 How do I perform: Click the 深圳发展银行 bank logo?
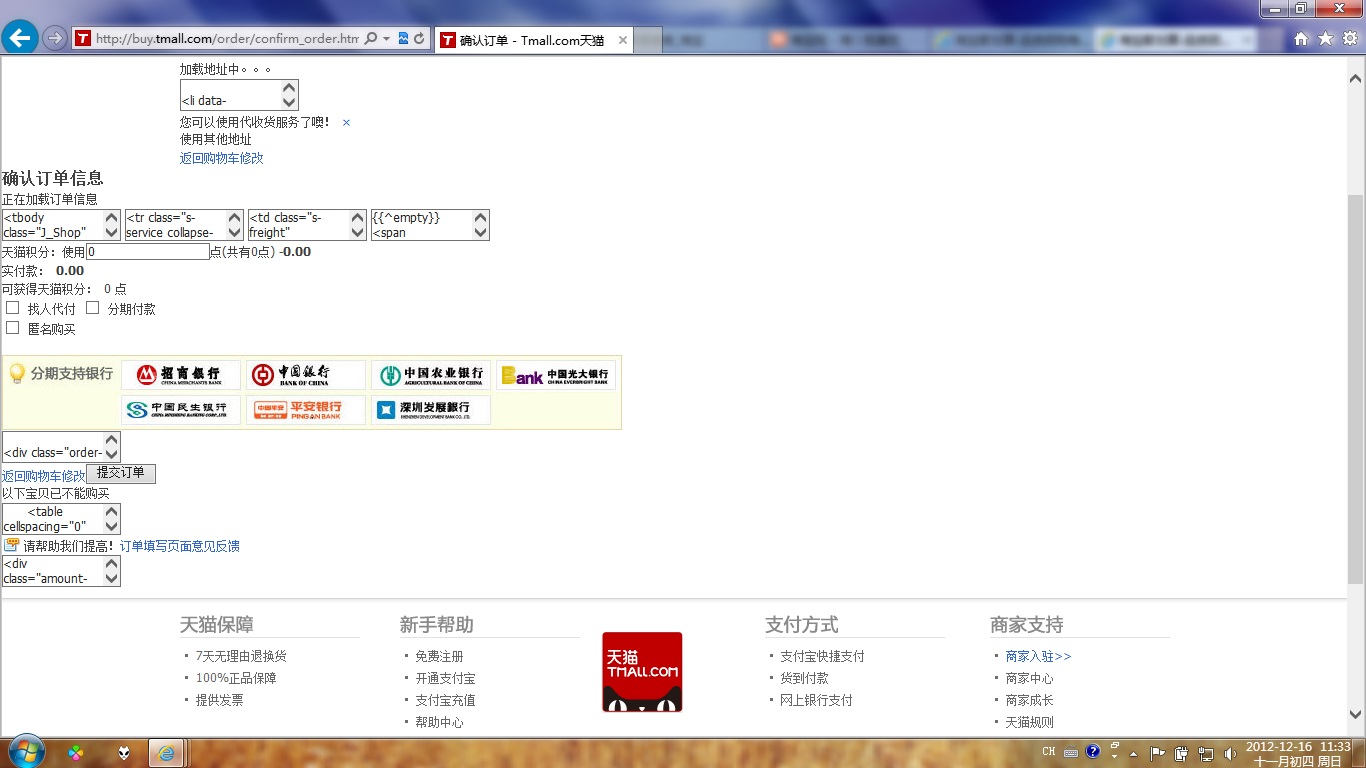431,410
